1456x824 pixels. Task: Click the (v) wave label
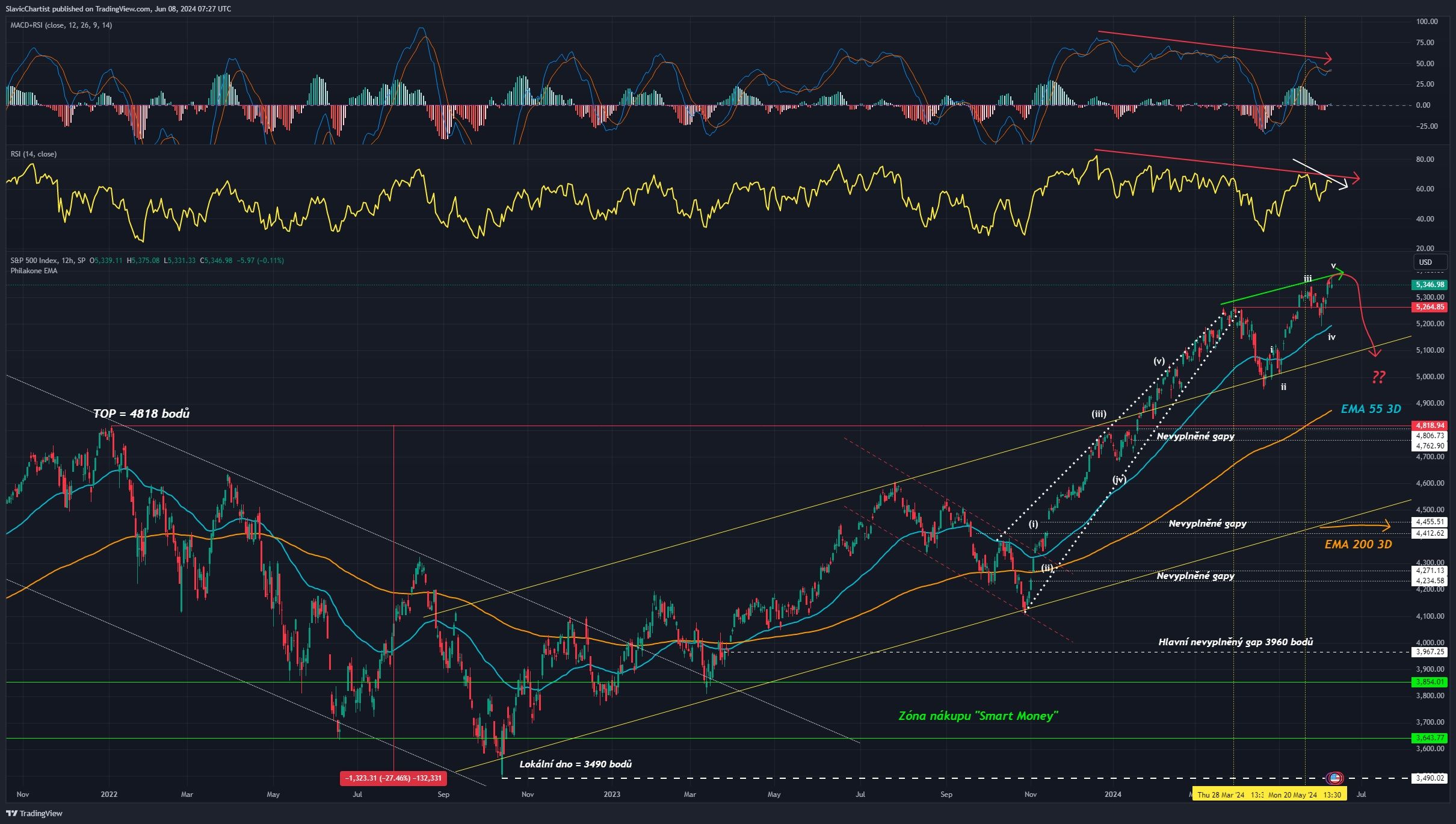(1159, 361)
